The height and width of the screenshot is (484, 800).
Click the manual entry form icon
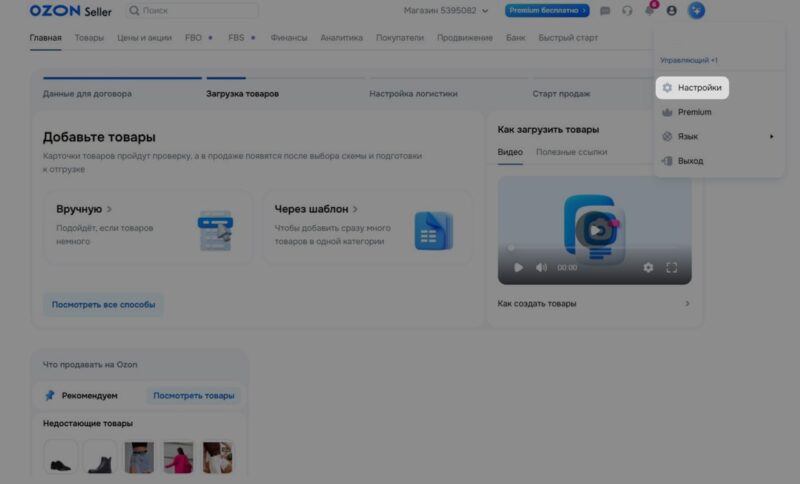coord(216,231)
